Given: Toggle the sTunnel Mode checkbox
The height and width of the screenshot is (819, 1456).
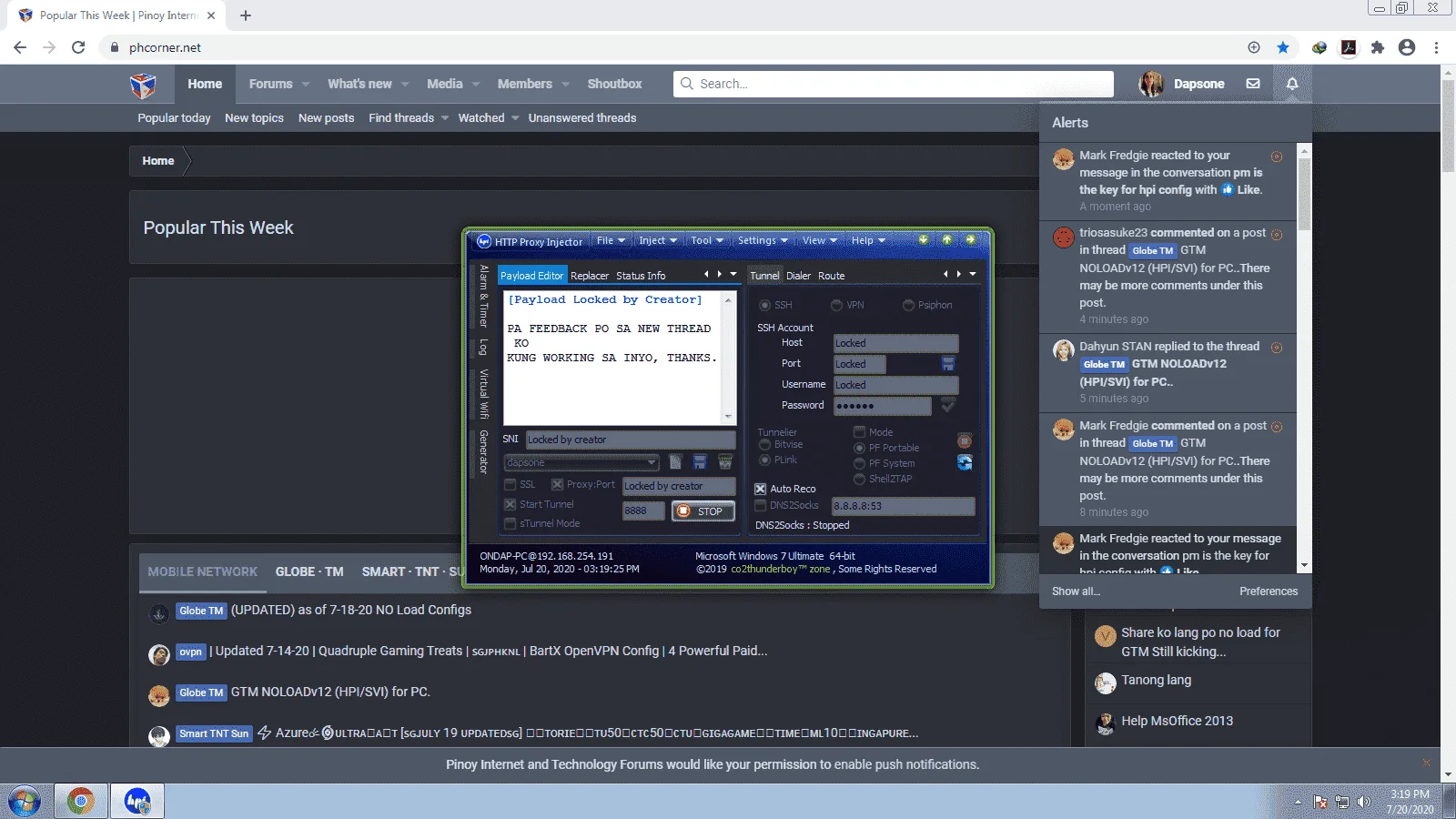Looking at the screenshot, I should tap(511, 523).
